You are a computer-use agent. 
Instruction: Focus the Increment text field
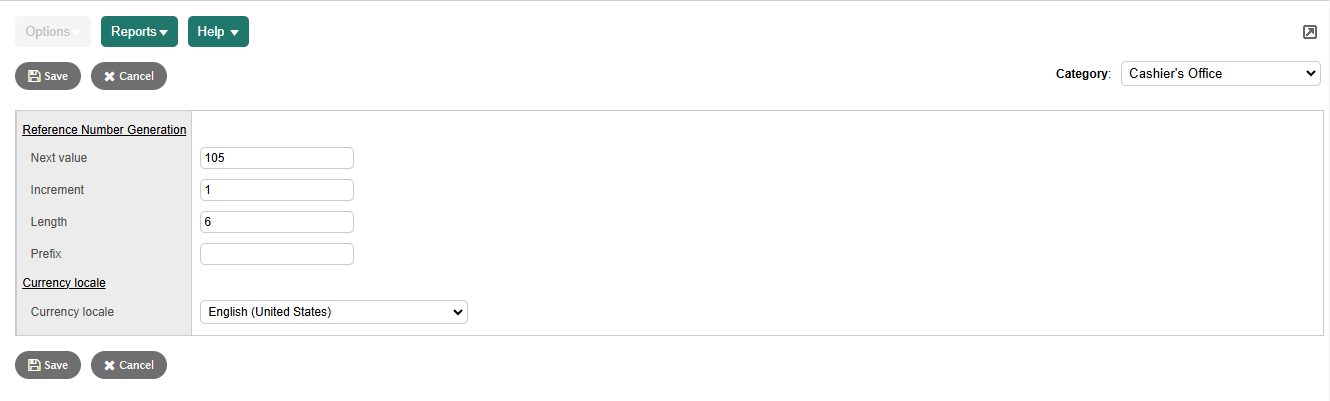277,190
